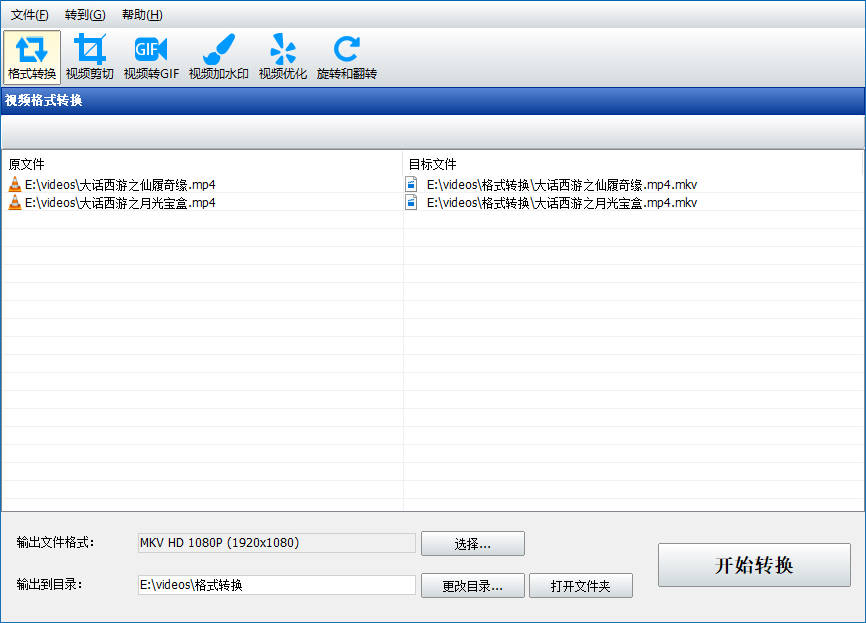This screenshot has width=866, height=623.
Task: Click target file icon for 月光宝盒.mp4.mkv
Action: (x=411, y=203)
